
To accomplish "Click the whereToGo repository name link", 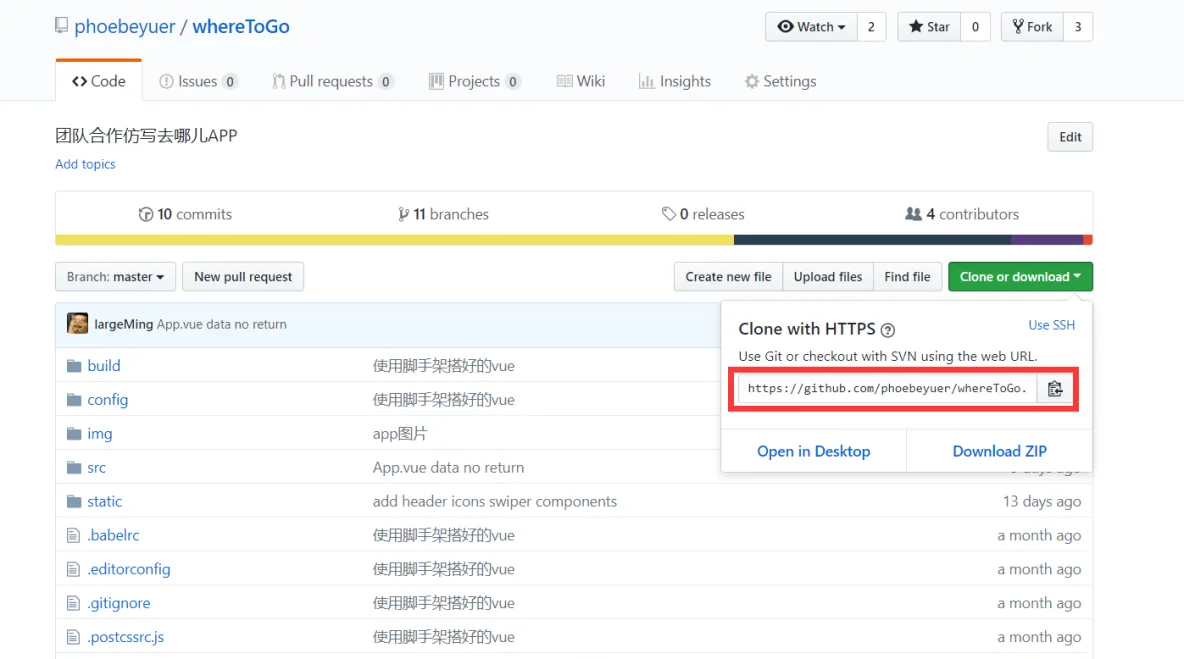I will (241, 26).
